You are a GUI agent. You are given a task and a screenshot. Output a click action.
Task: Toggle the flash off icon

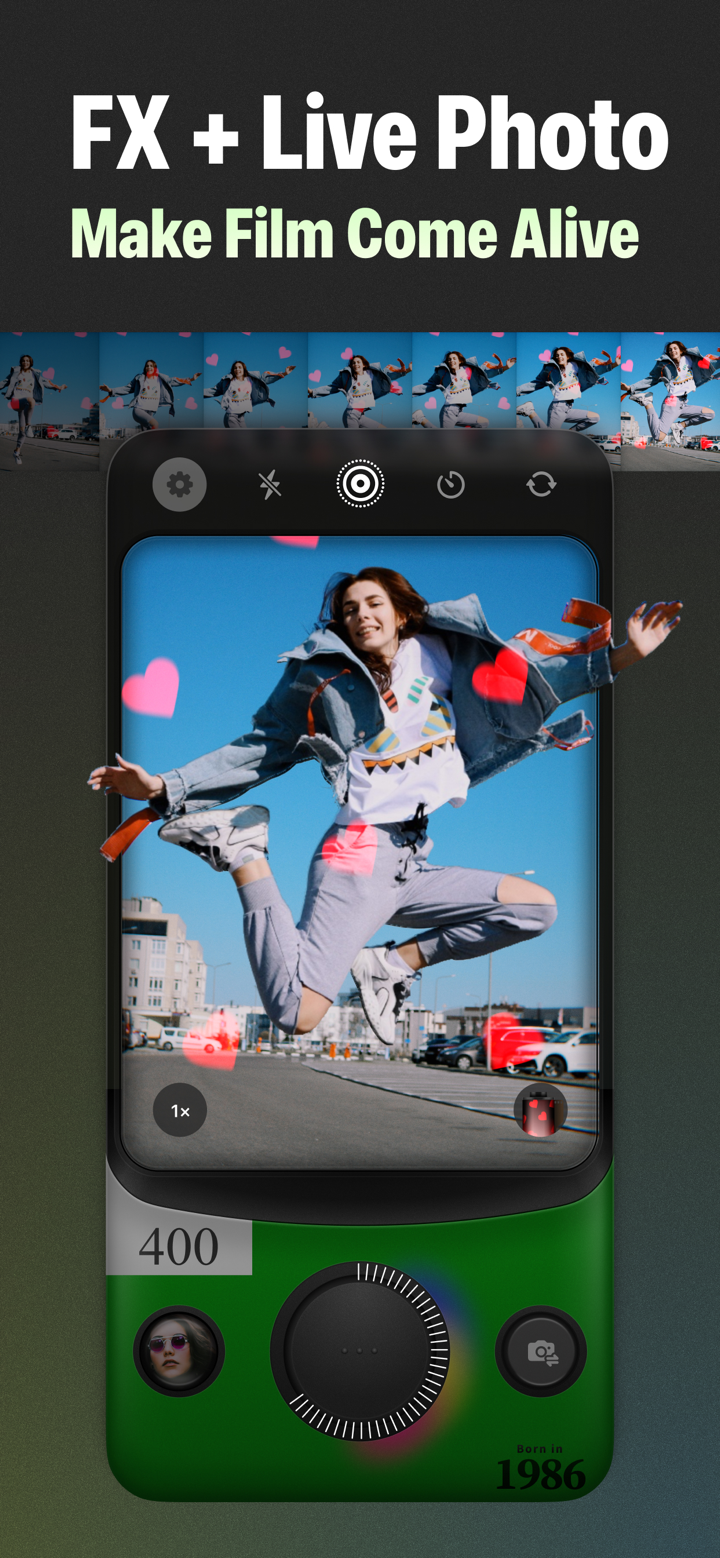[270, 485]
